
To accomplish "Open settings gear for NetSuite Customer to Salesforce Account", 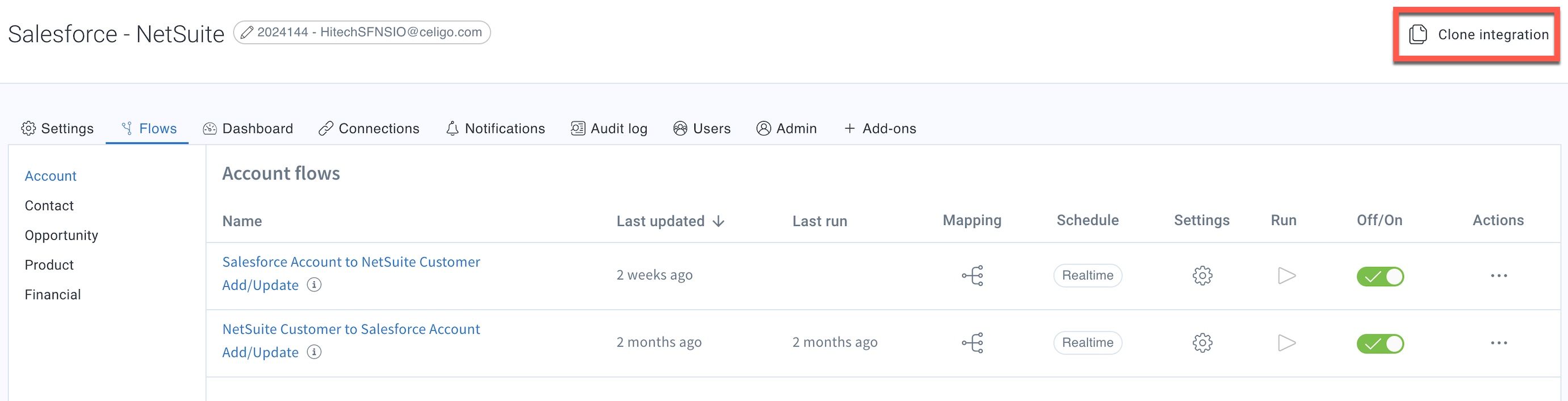I will pyautogui.click(x=1202, y=342).
